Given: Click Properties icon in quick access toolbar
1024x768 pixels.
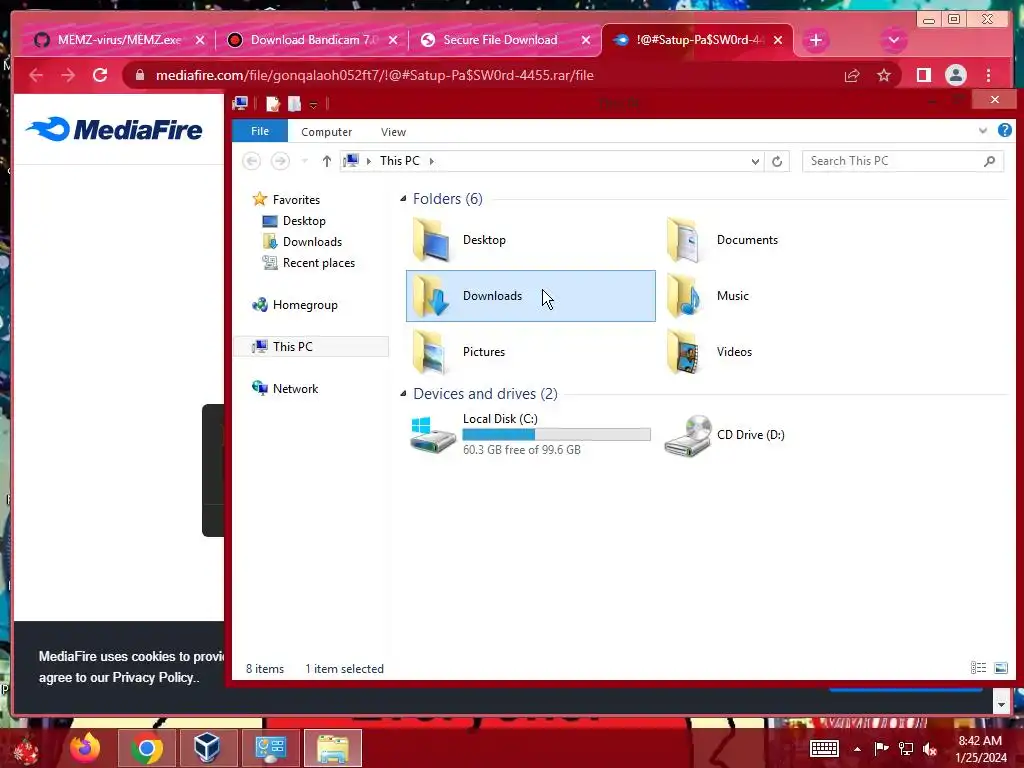Looking at the screenshot, I should (272, 104).
